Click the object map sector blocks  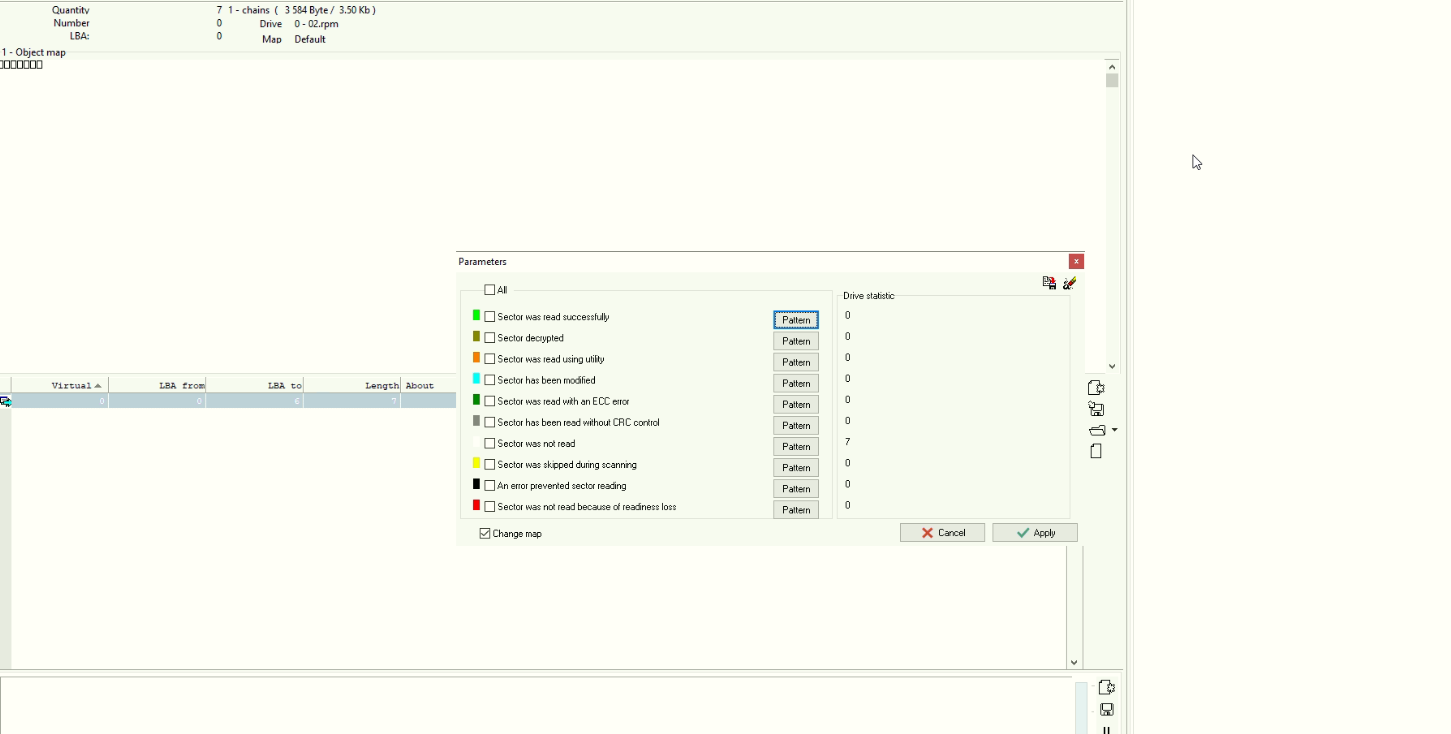(21, 65)
